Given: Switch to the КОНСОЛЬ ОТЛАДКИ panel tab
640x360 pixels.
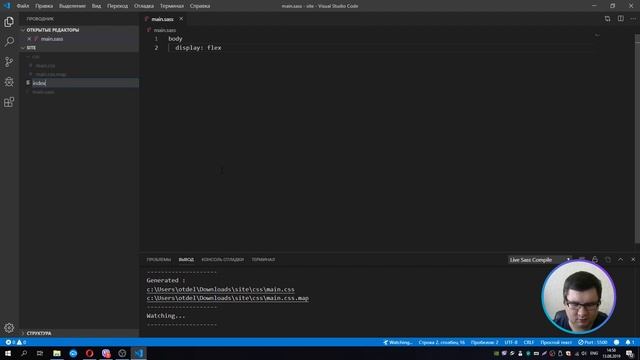Looking at the screenshot, I should pos(222,260).
